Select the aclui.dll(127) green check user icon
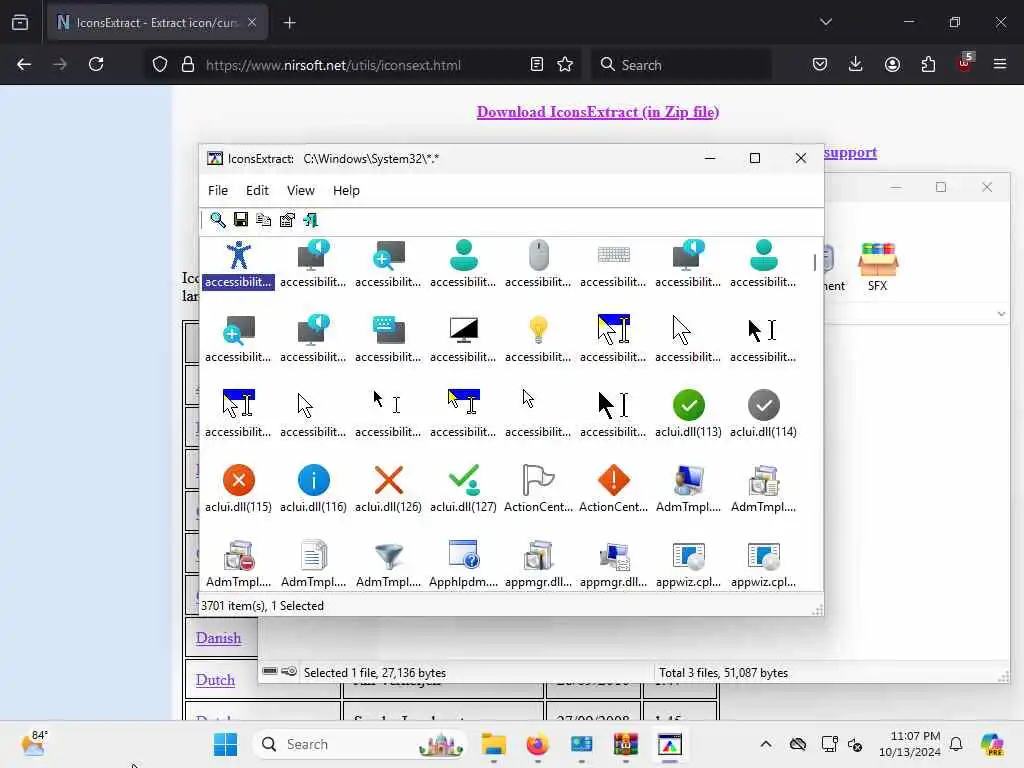Image resolution: width=1024 pixels, height=768 pixels. pyautogui.click(x=464, y=480)
